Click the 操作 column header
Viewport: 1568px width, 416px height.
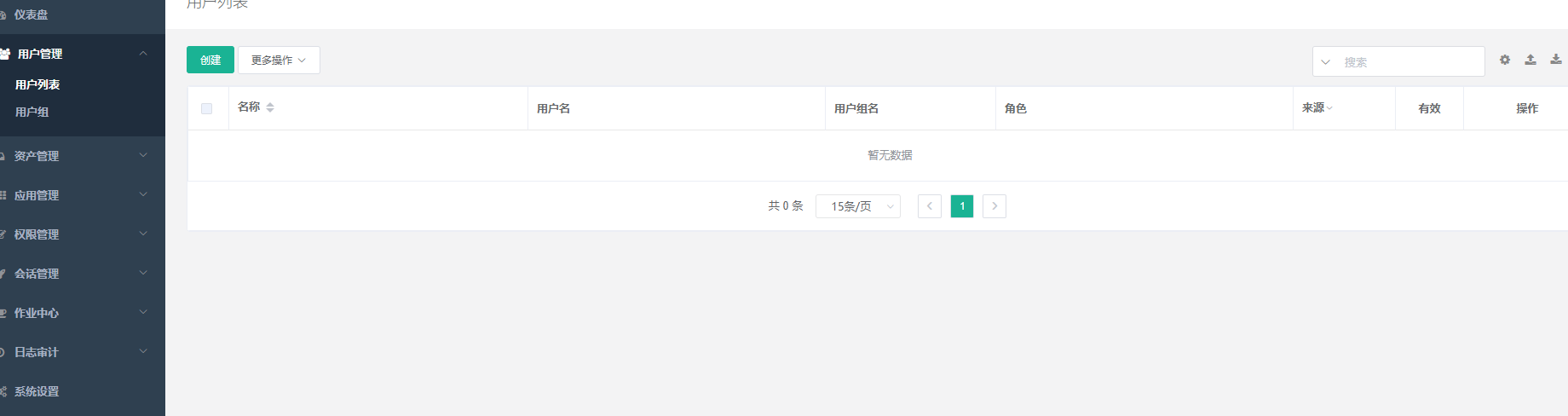[1527, 108]
